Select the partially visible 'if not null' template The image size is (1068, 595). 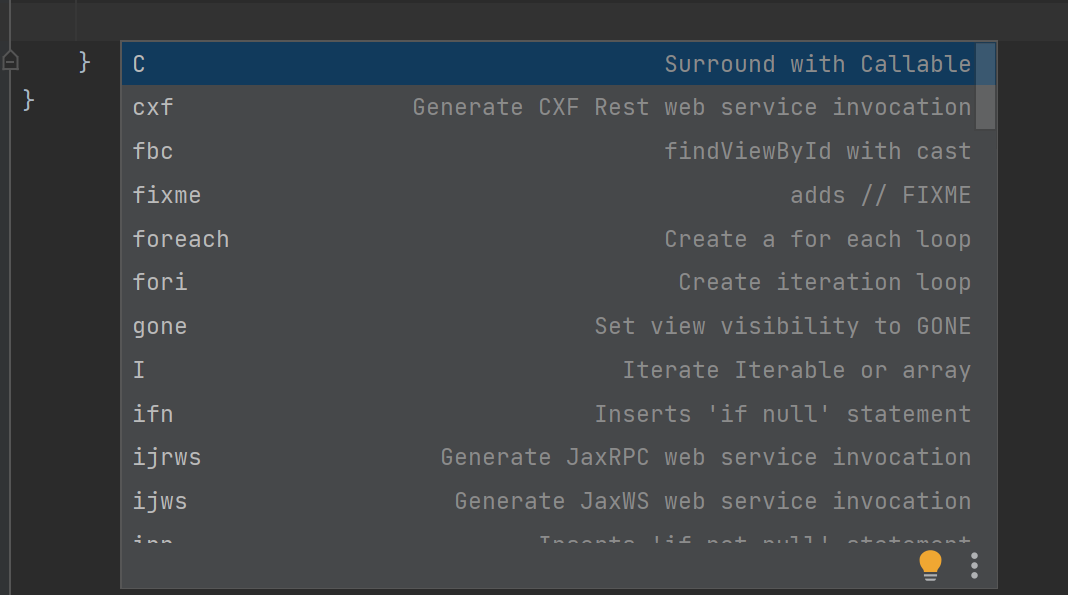tap(550, 540)
